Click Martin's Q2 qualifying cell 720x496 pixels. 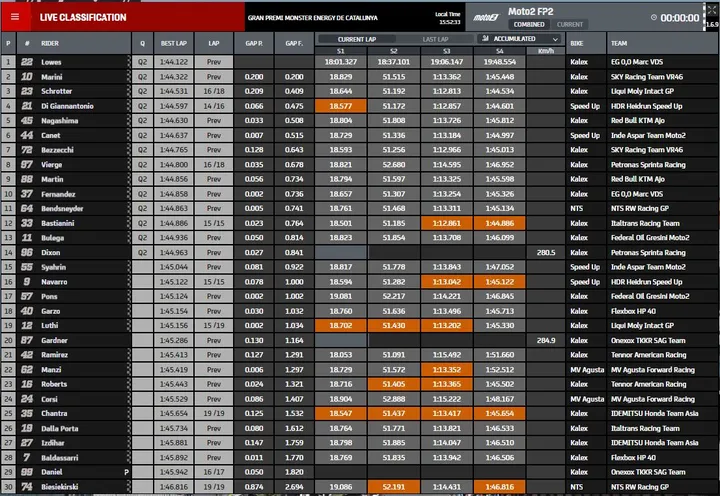click(142, 179)
